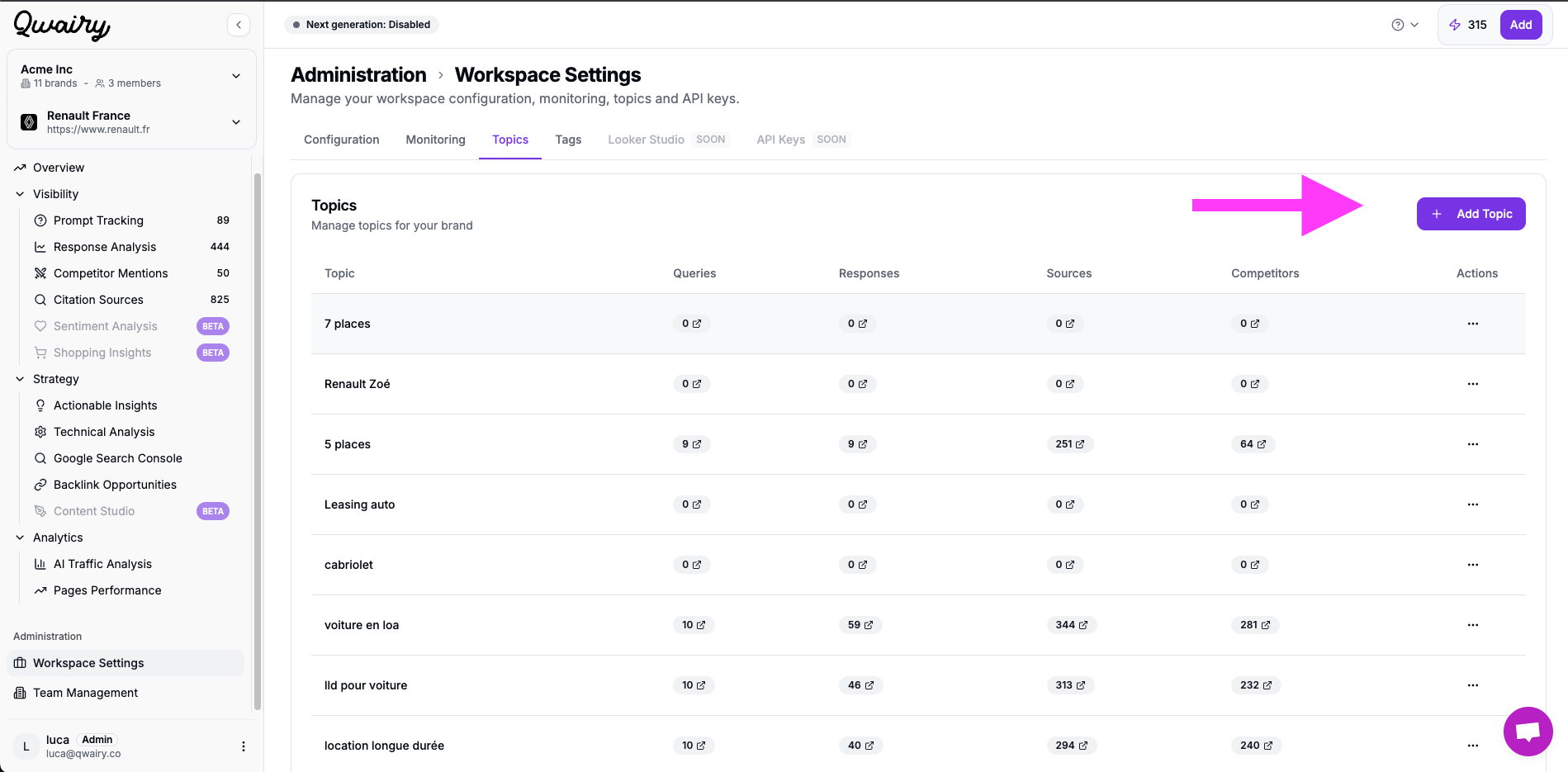Open actions menu for lld pour voiture
Image resolution: width=1568 pixels, height=772 pixels.
click(1472, 685)
